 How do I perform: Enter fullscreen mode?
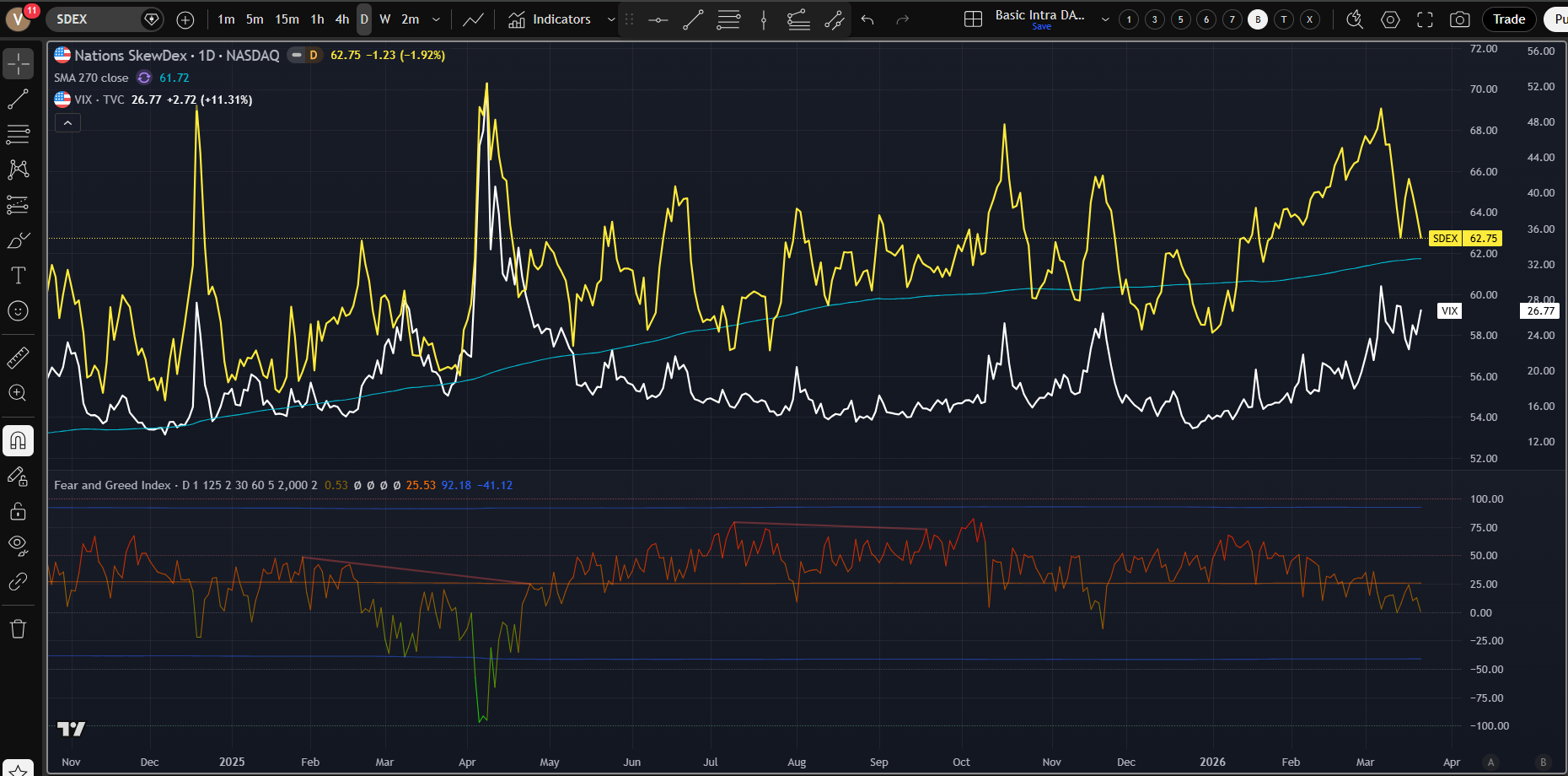point(1425,19)
